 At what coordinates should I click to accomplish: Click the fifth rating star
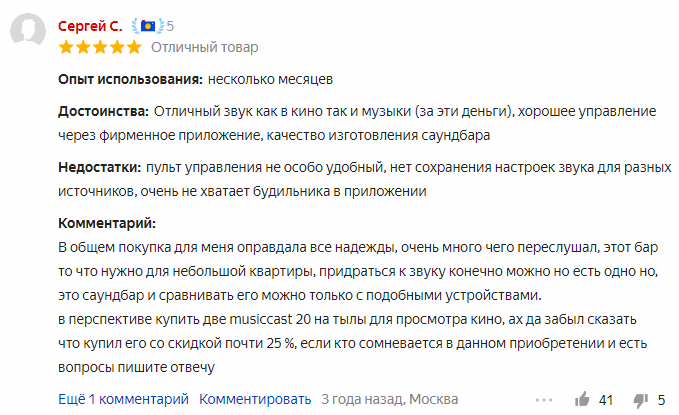[134, 47]
